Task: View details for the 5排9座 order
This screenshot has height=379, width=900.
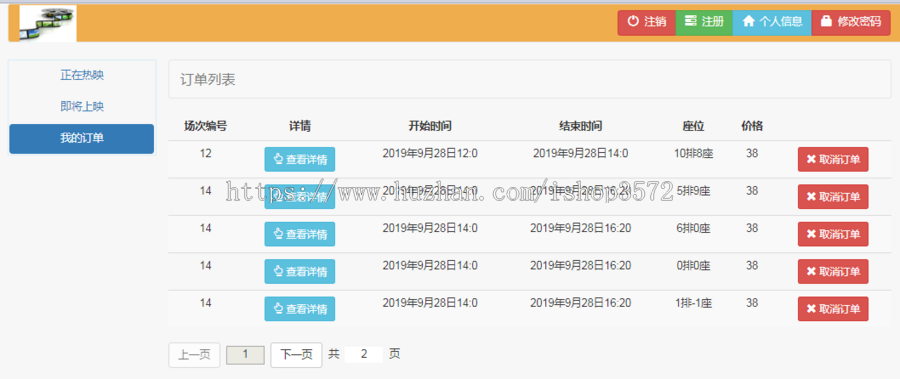Action: pyautogui.click(x=300, y=197)
